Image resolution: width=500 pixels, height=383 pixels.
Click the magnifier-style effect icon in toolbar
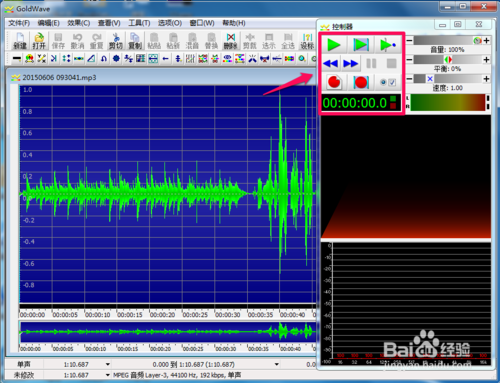point(302,59)
